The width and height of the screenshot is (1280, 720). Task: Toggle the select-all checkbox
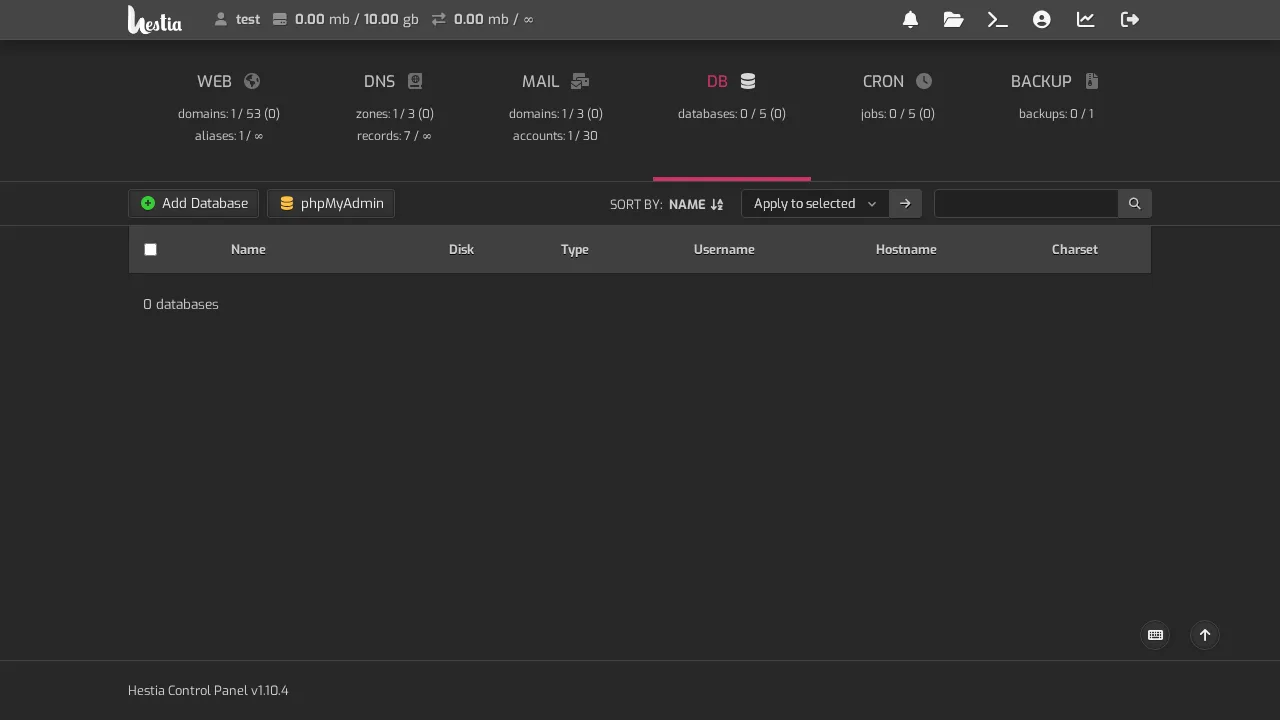tap(150, 249)
